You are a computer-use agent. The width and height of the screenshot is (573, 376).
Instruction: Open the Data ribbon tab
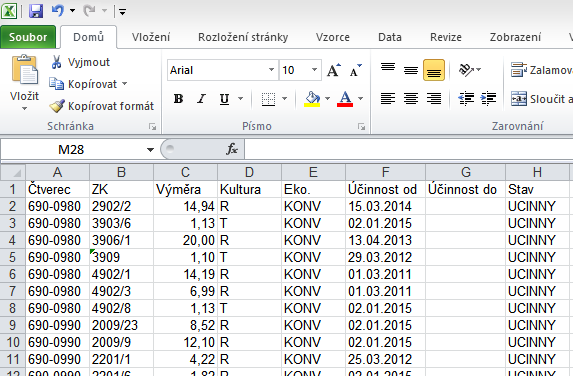[x=390, y=37]
